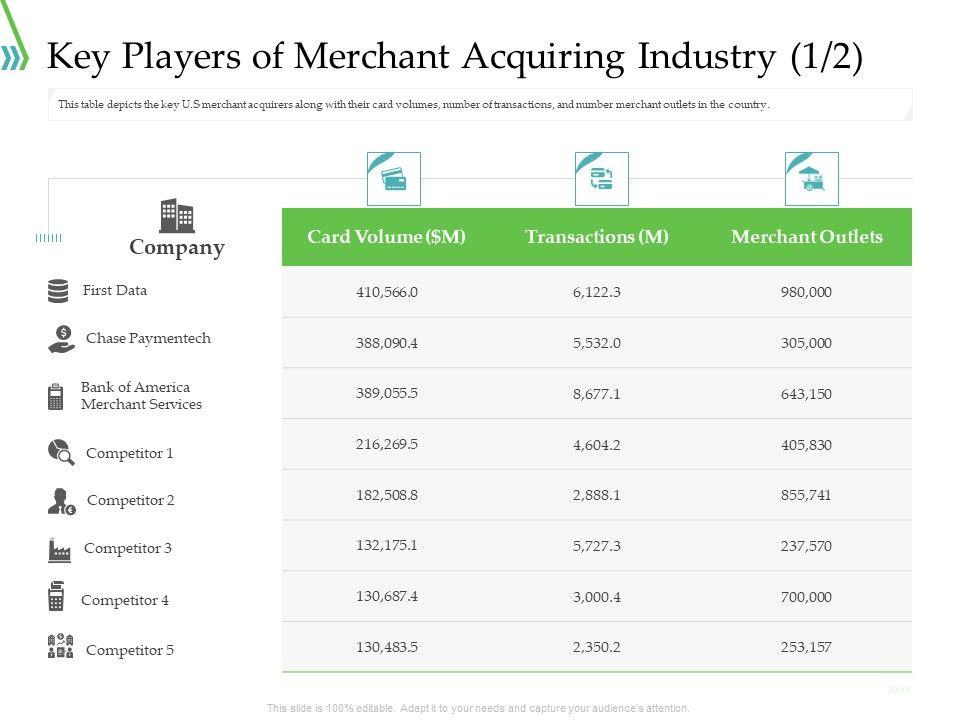
Task: Click the table description text box
Action: click(x=480, y=104)
